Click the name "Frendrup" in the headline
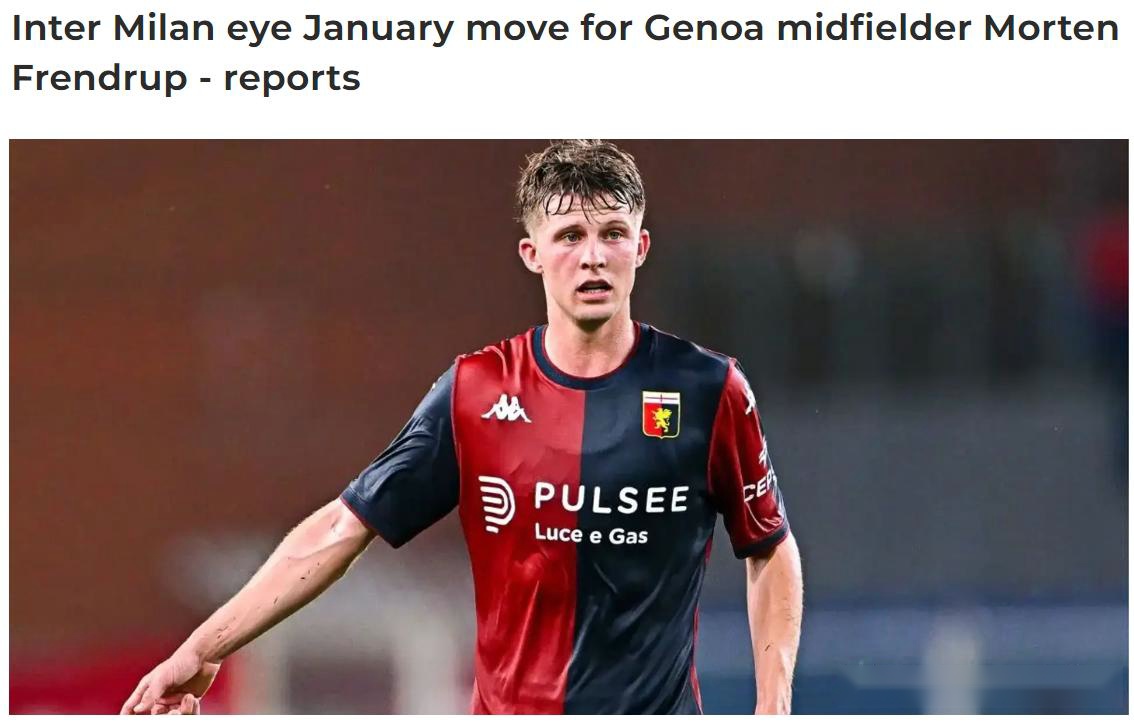 tap(100, 78)
